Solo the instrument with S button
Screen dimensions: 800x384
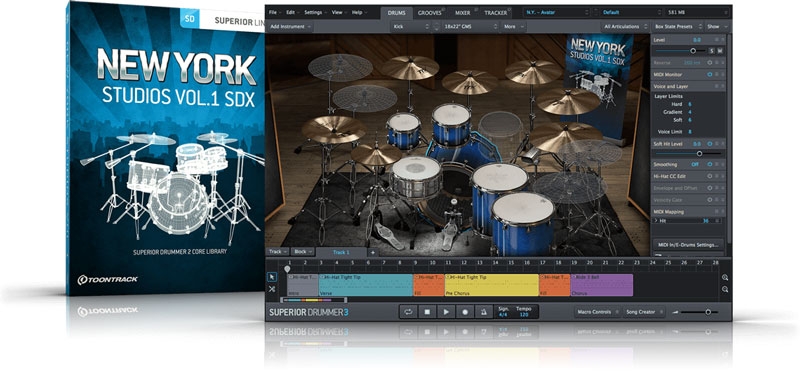pyautogui.click(x=712, y=50)
